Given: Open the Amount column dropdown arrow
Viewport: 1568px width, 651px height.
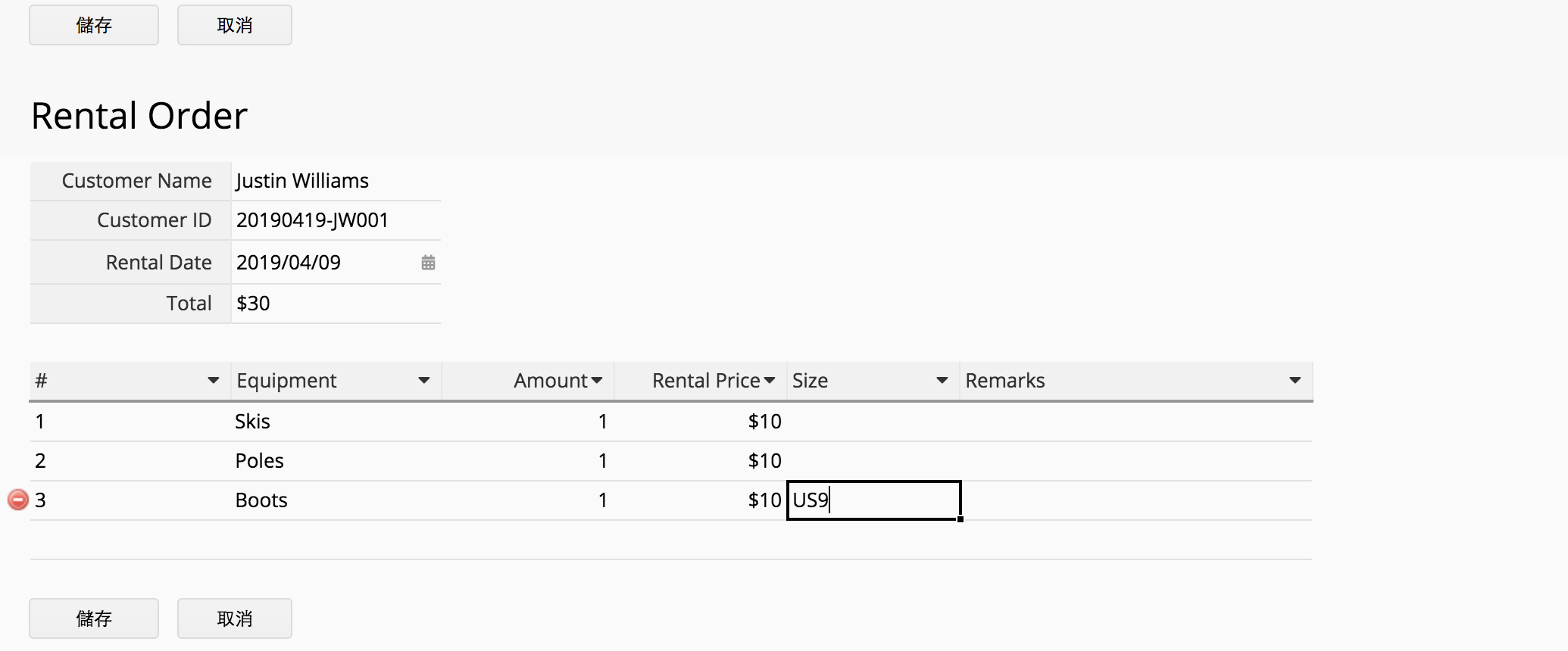Looking at the screenshot, I should pos(597,380).
